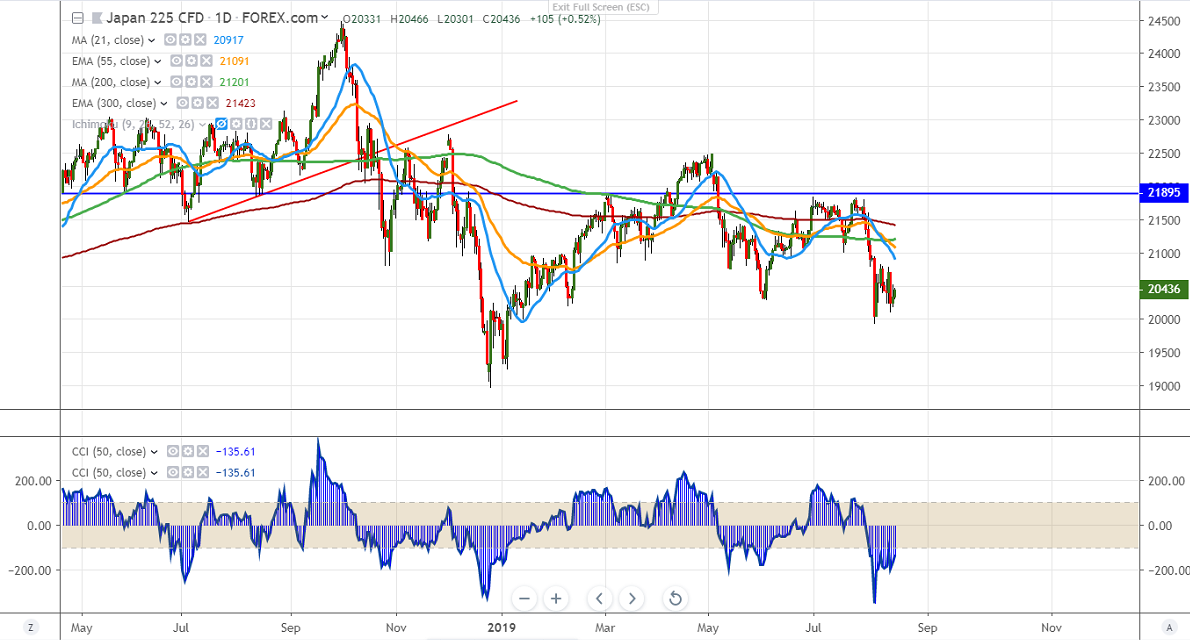Show the hidden Ichimoku indicator via eye icon

click(222, 124)
